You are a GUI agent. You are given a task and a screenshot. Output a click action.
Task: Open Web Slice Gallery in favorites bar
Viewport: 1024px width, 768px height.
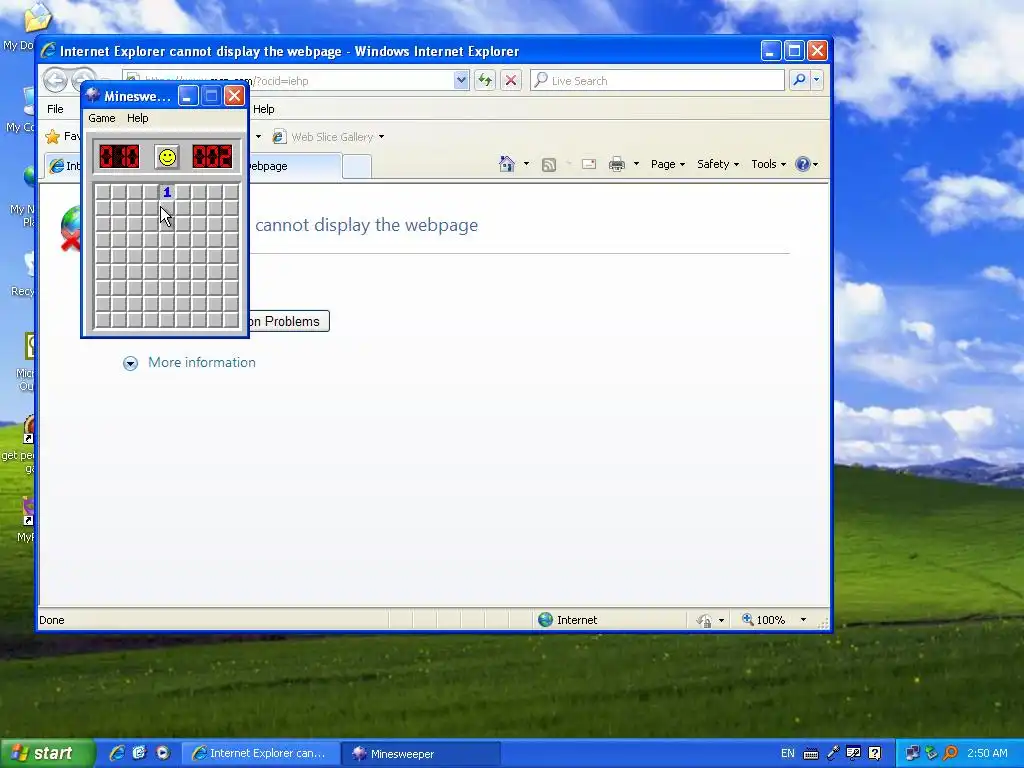[323, 137]
